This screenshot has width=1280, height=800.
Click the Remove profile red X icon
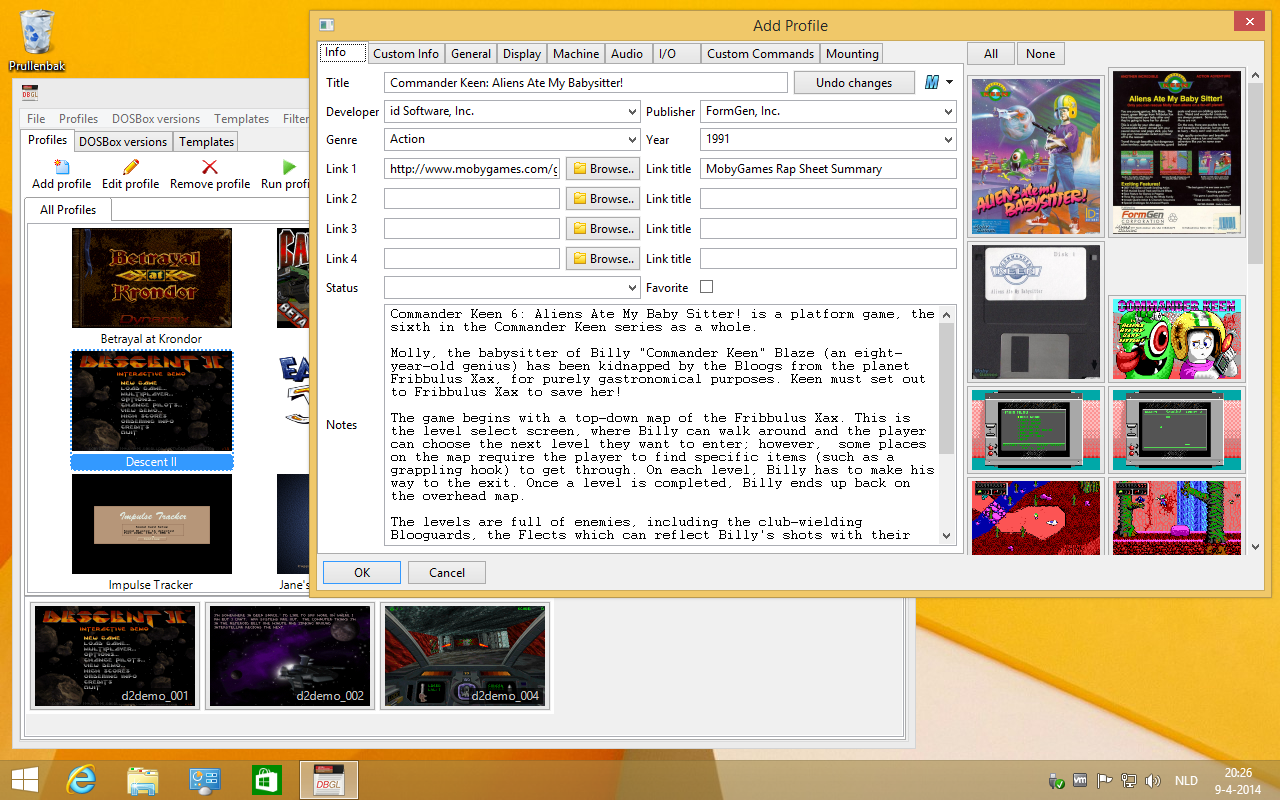(209, 167)
